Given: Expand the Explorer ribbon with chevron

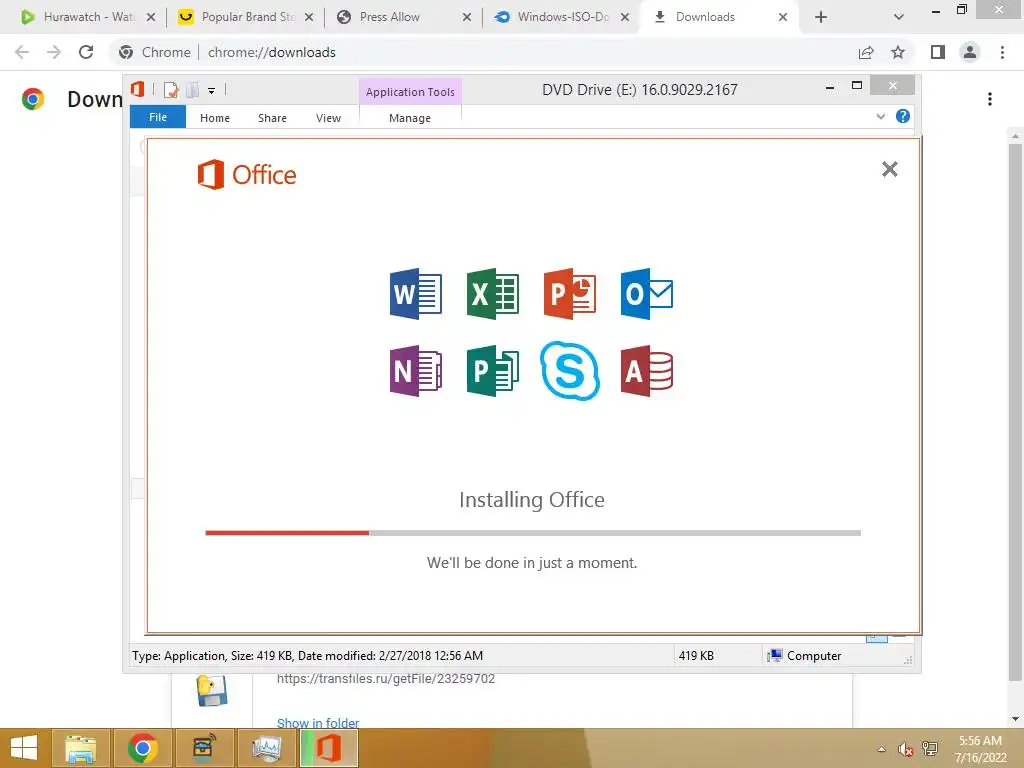Looking at the screenshot, I should 880,116.
